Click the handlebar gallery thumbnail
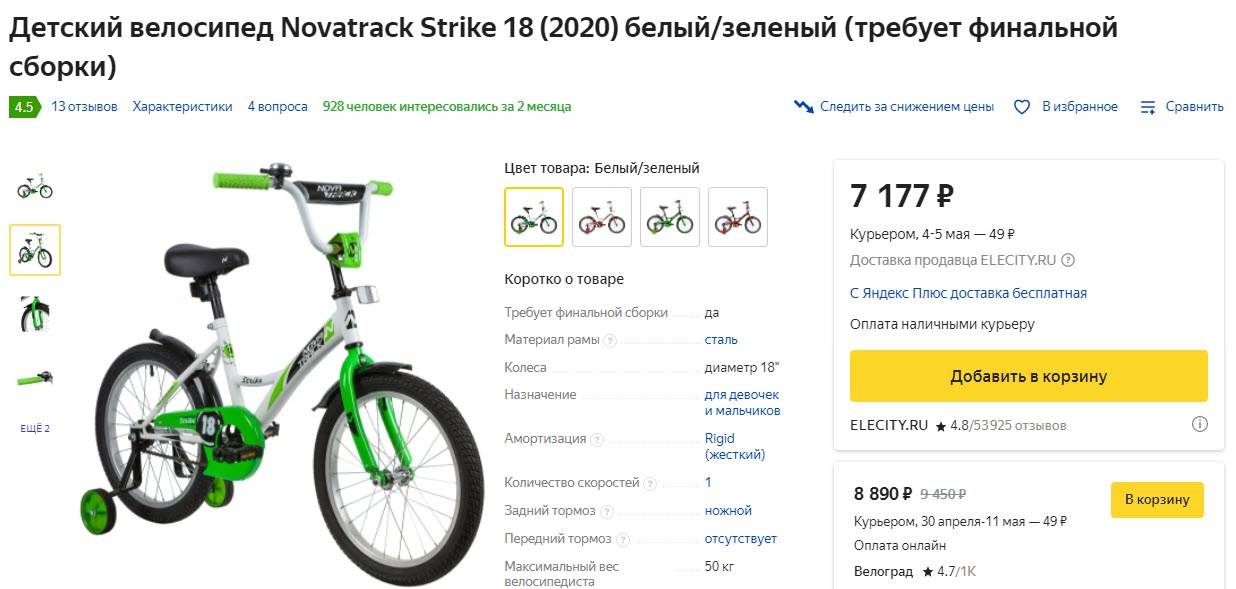1236x589 pixels. tap(35, 380)
